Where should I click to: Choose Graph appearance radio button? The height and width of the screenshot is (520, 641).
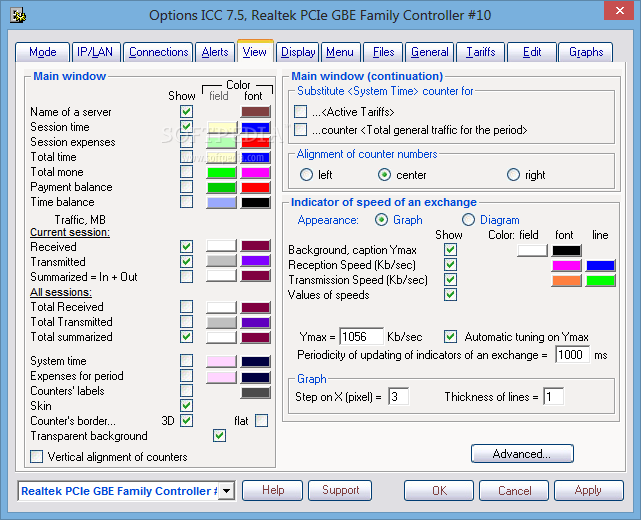point(381,220)
